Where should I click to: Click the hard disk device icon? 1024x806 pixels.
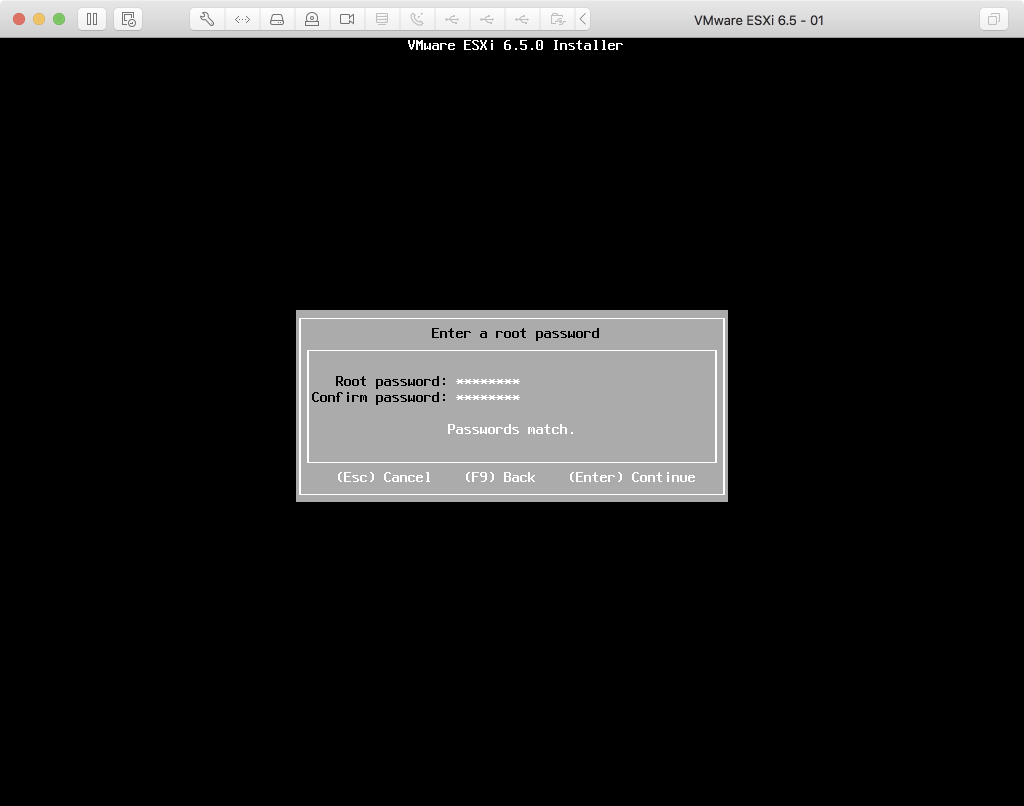point(277,19)
